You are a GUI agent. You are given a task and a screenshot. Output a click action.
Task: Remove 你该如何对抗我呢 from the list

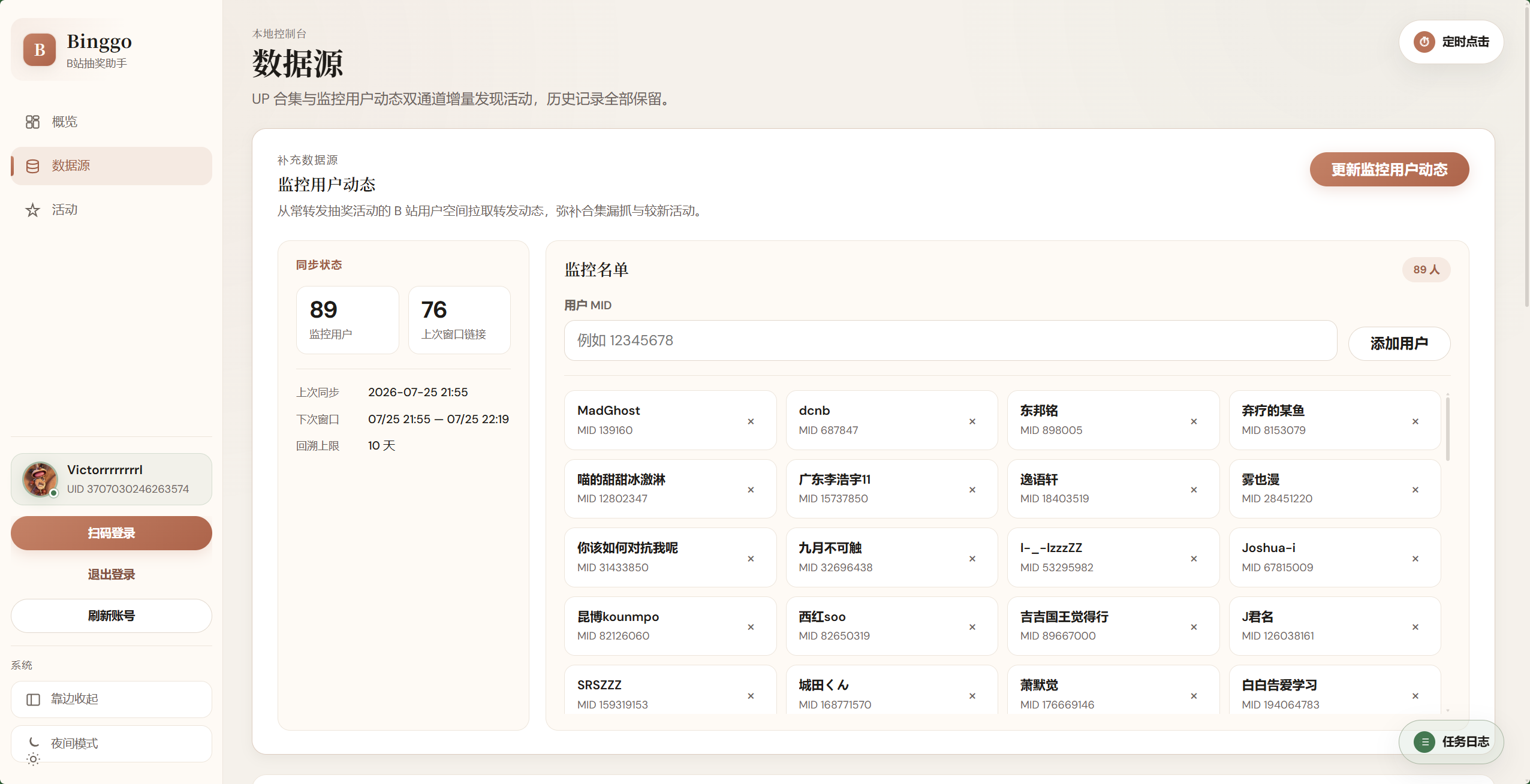pos(751,559)
